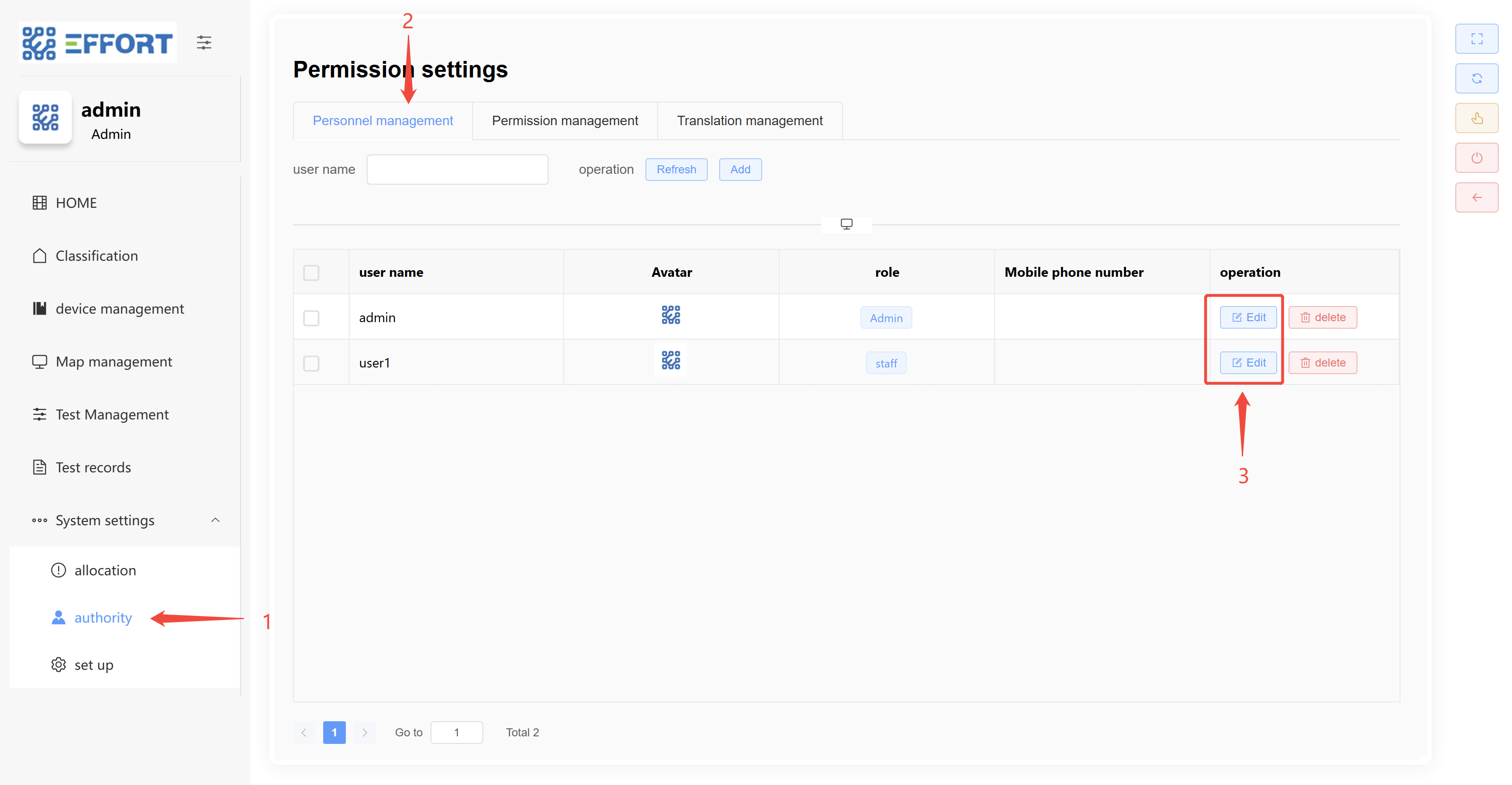Screen dimensions: 1512x785
Task: Open Test records in sidebar
Action: pyautogui.click(x=93, y=468)
